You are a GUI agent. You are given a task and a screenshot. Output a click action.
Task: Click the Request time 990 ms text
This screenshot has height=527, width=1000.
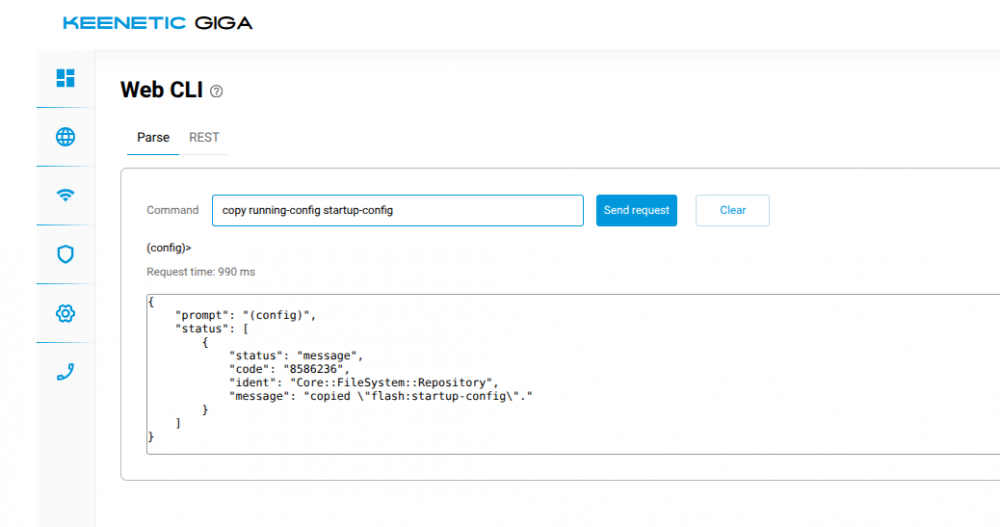(201, 272)
